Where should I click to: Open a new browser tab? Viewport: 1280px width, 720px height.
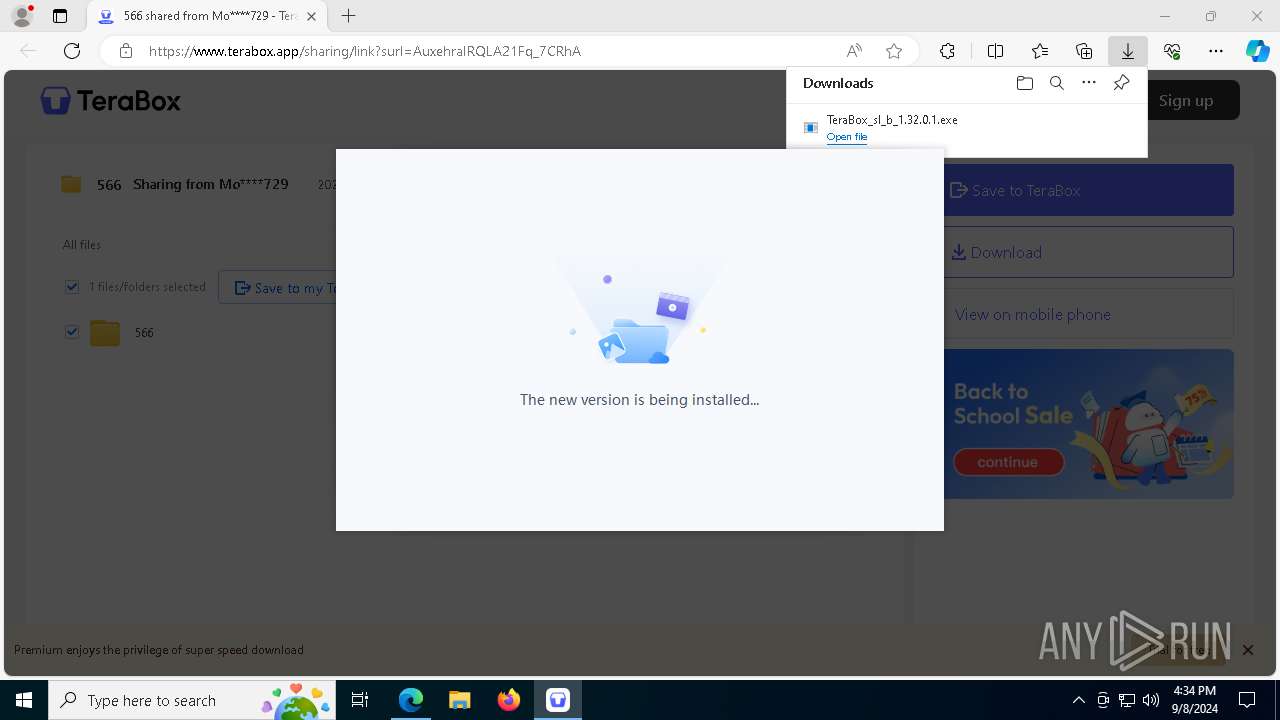pos(348,16)
